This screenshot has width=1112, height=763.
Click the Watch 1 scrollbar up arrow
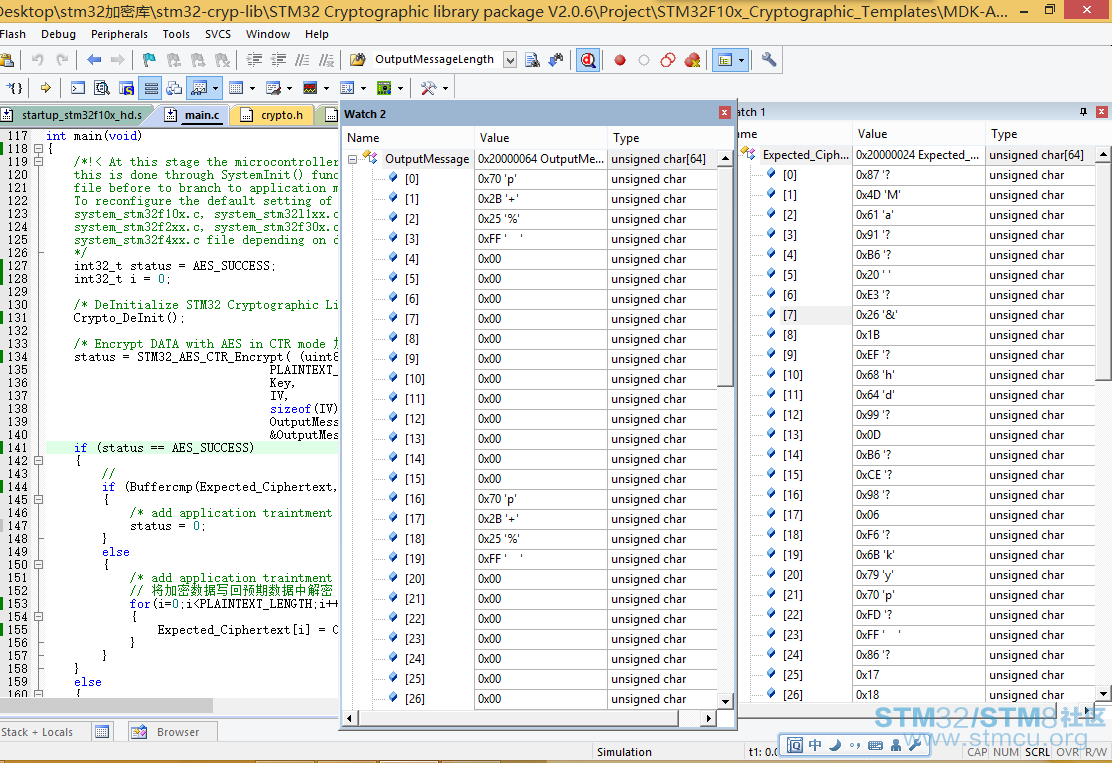pyautogui.click(x=1103, y=154)
